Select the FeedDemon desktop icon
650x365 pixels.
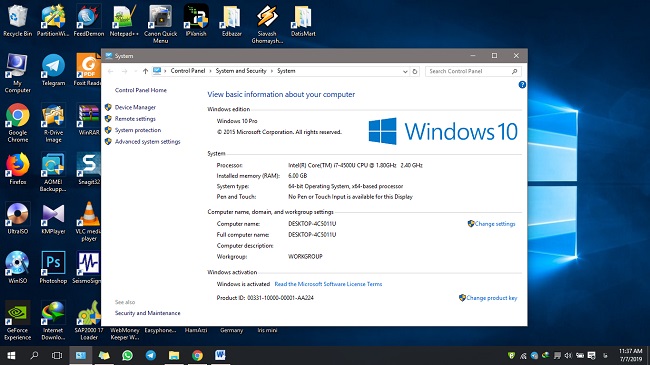pyautogui.click(x=89, y=21)
